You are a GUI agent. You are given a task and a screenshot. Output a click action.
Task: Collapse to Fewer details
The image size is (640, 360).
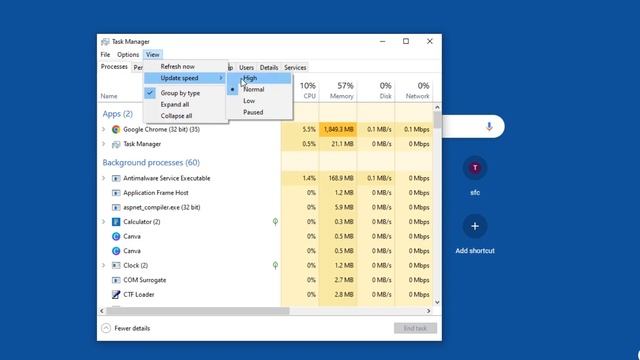(126, 328)
